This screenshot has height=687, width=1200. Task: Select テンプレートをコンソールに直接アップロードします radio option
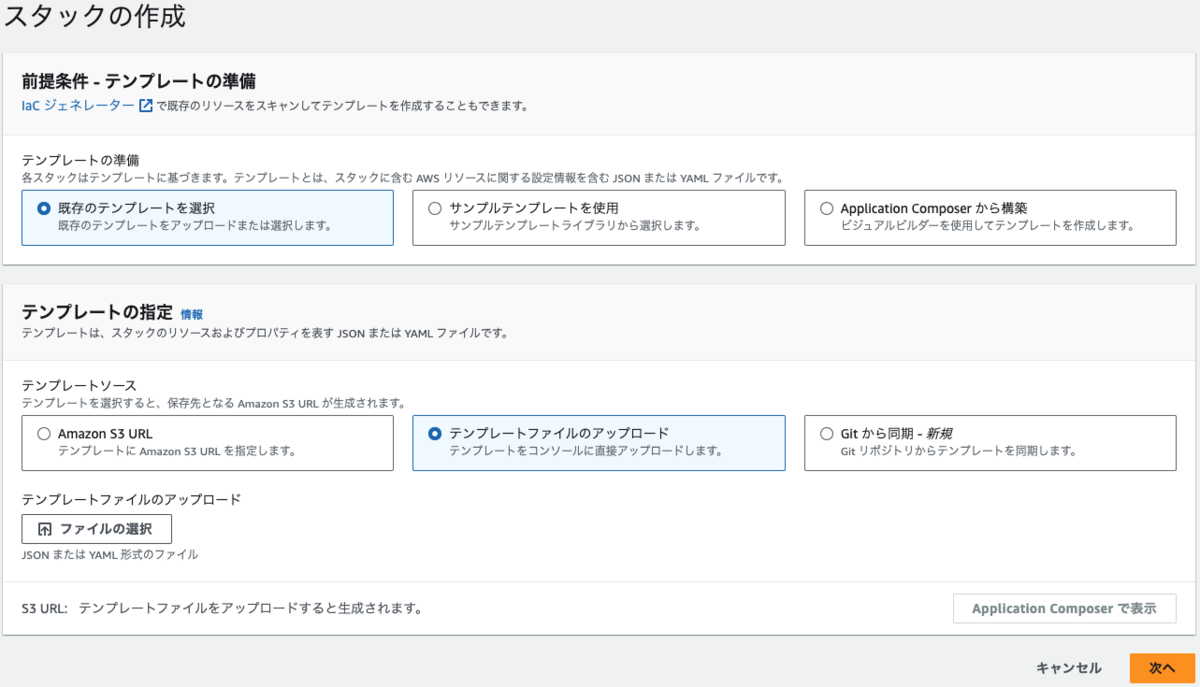click(x=435, y=434)
